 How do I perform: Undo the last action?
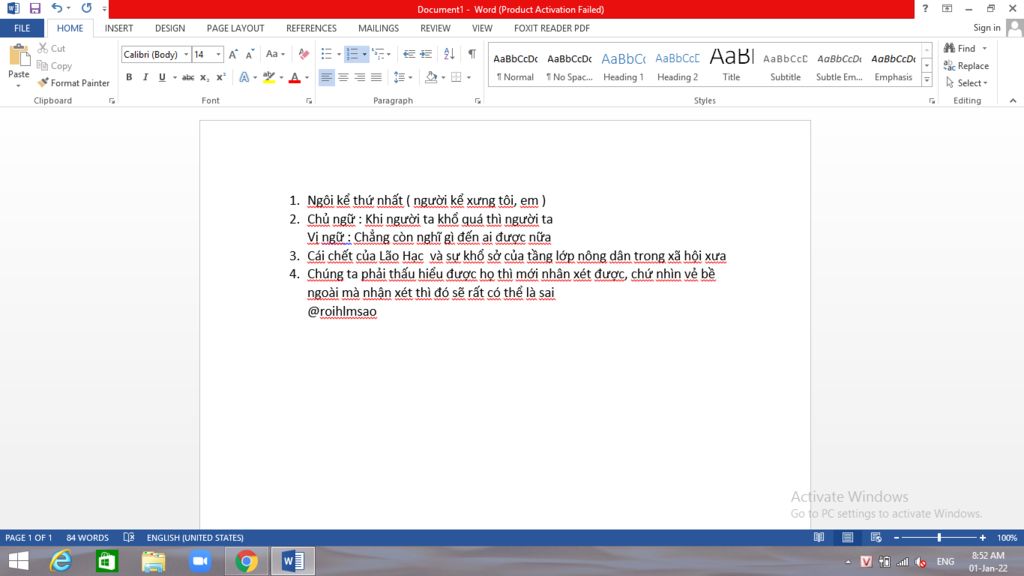pyautogui.click(x=57, y=8)
